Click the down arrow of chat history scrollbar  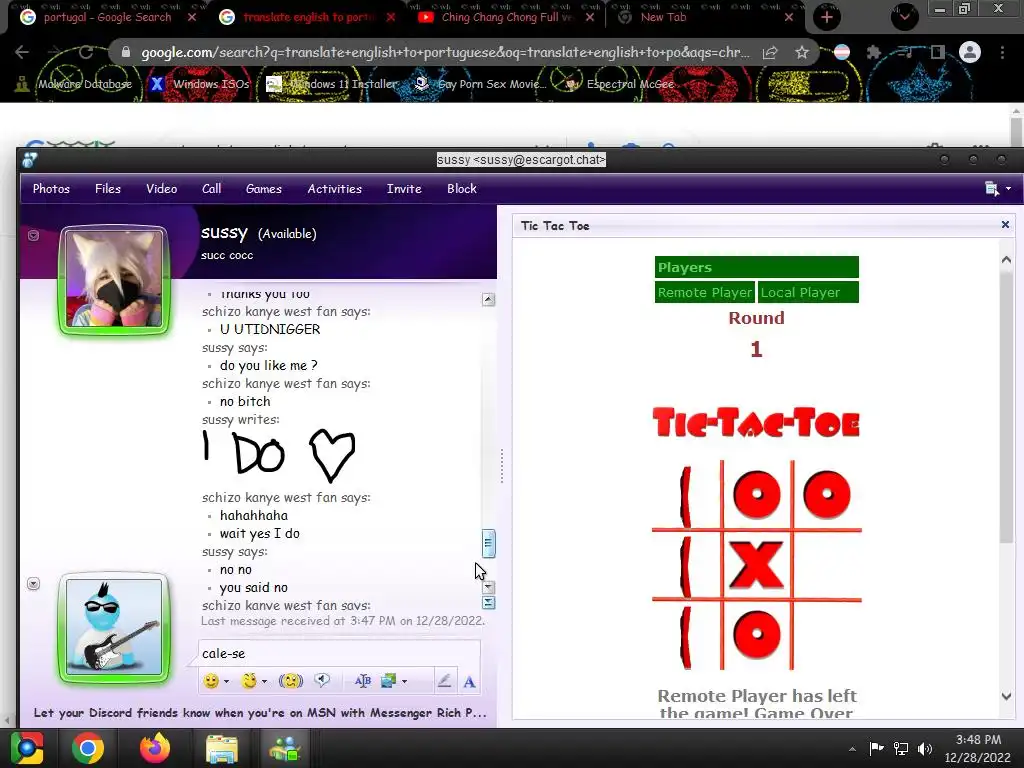488,587
